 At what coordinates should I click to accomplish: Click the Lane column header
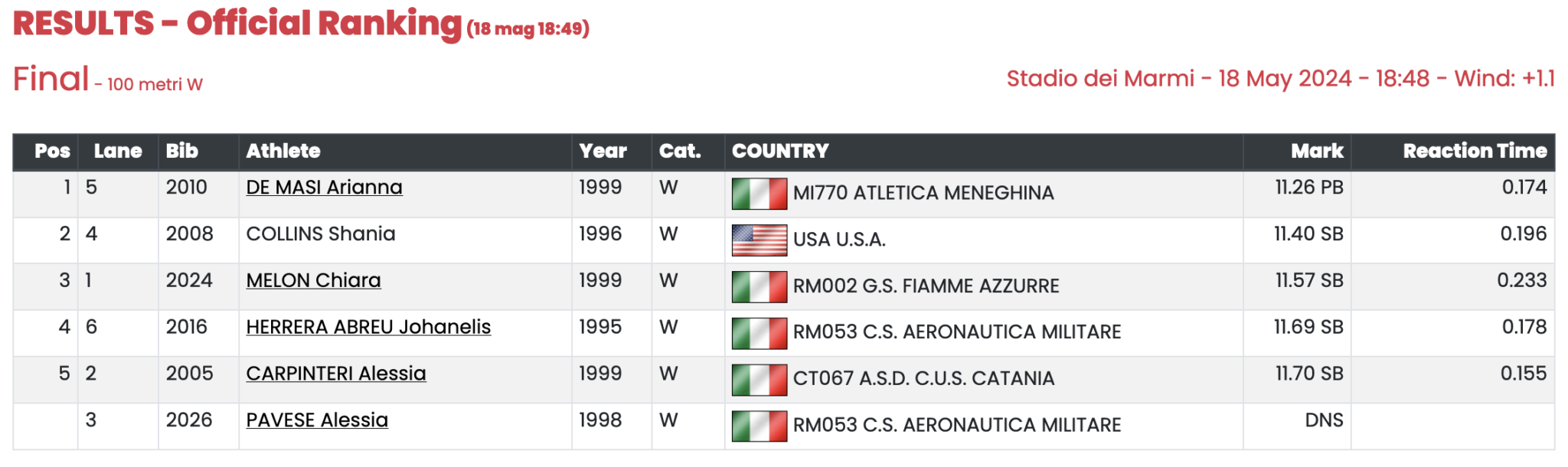[118, 151]
